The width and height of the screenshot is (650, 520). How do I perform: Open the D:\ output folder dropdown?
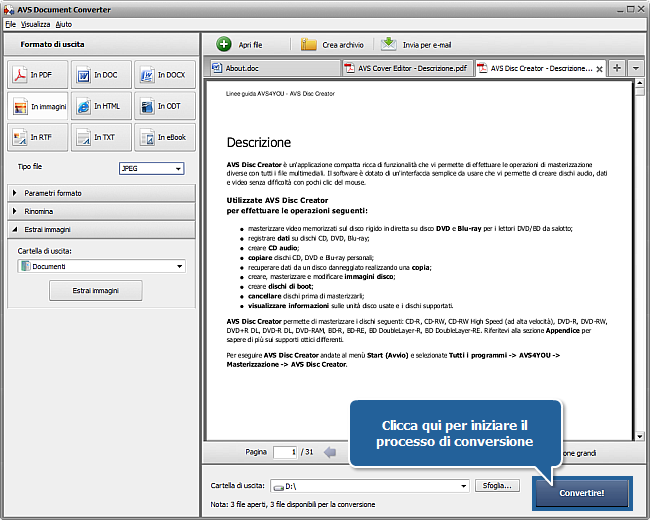pyautogui.click(x=370, y=486)
